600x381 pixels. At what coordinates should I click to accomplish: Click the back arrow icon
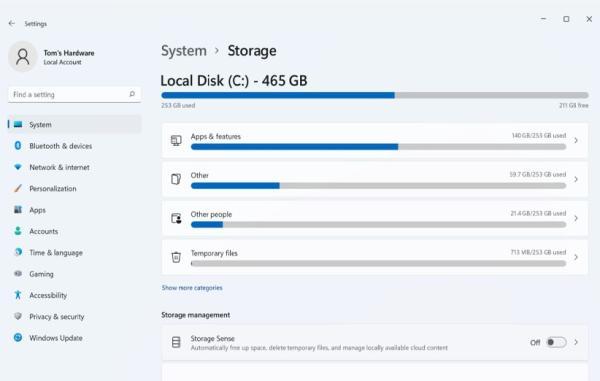[x=11, y=23]
